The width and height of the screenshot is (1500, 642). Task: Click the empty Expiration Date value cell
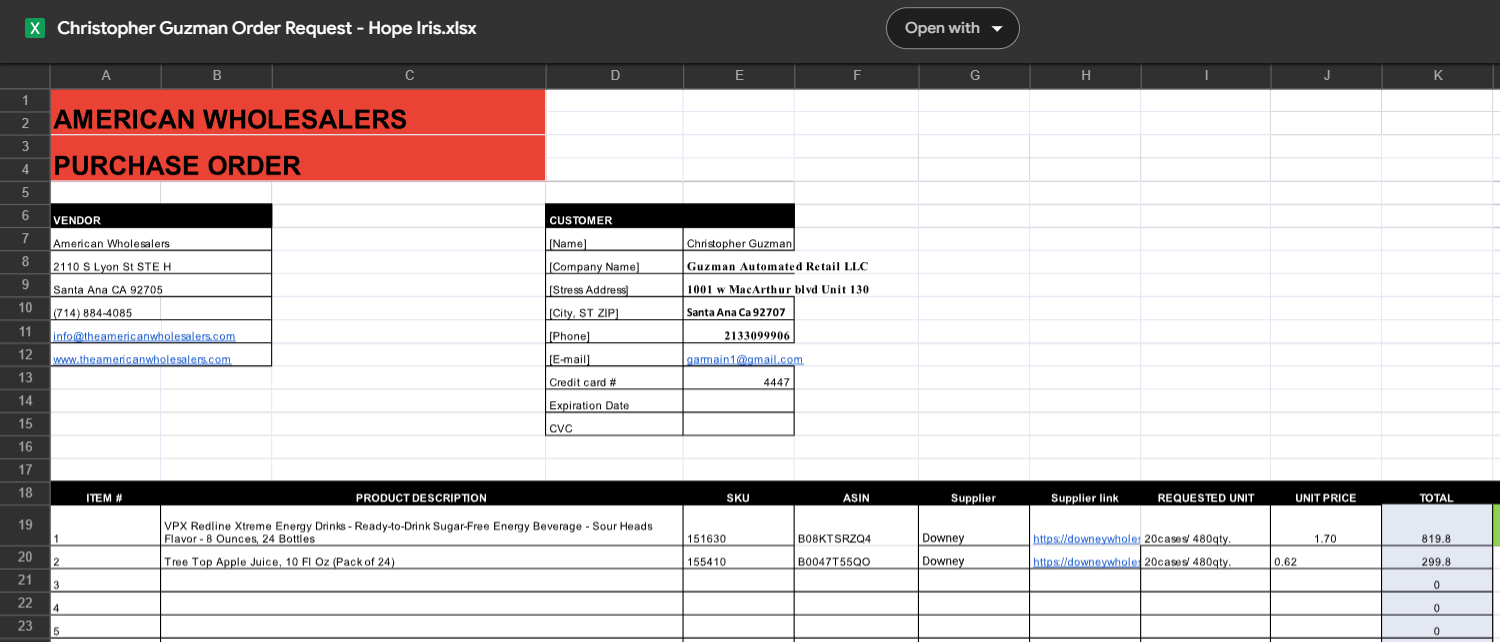(x=739, y=401)
